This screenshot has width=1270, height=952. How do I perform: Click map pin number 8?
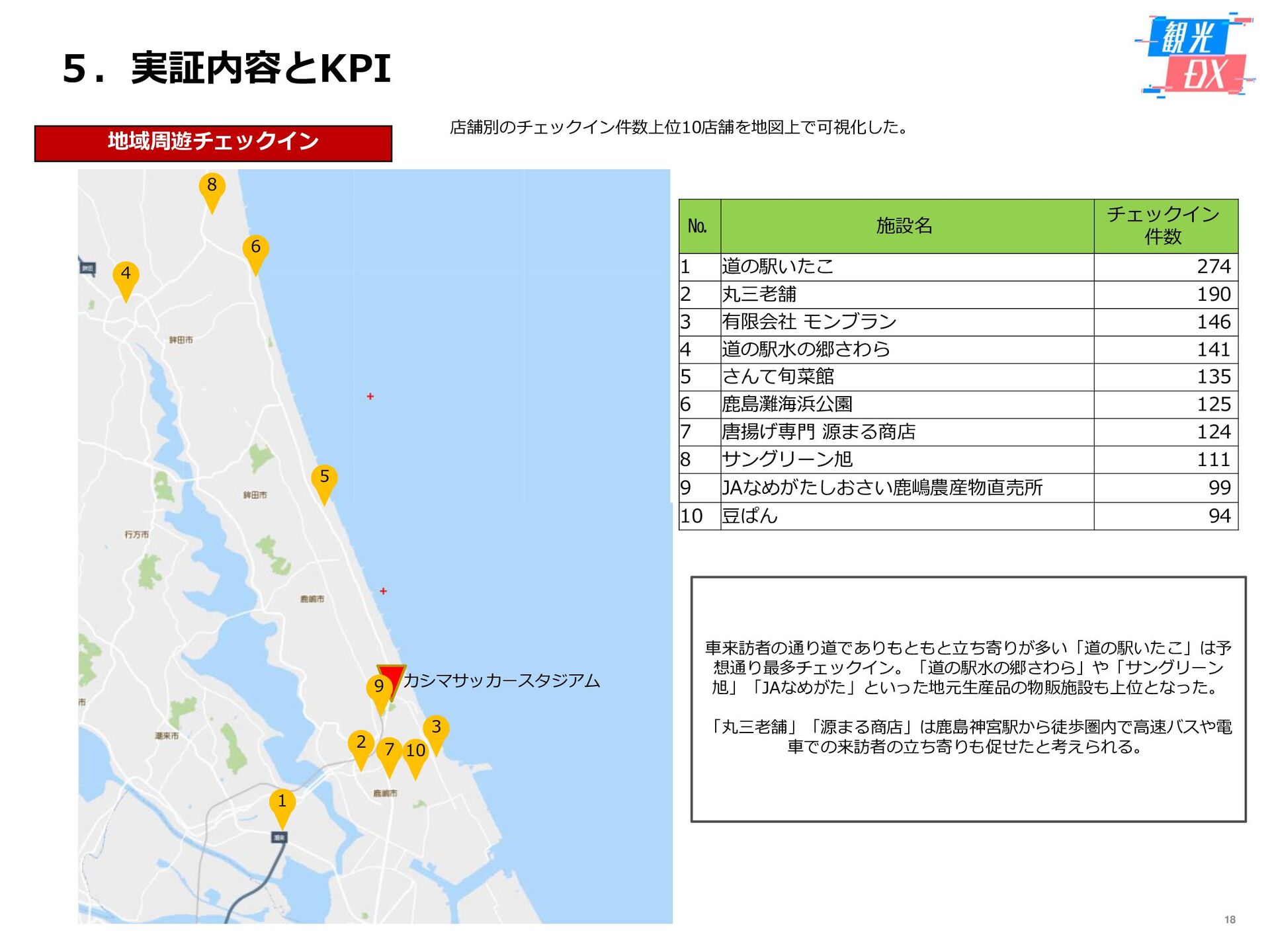(212, 186)
